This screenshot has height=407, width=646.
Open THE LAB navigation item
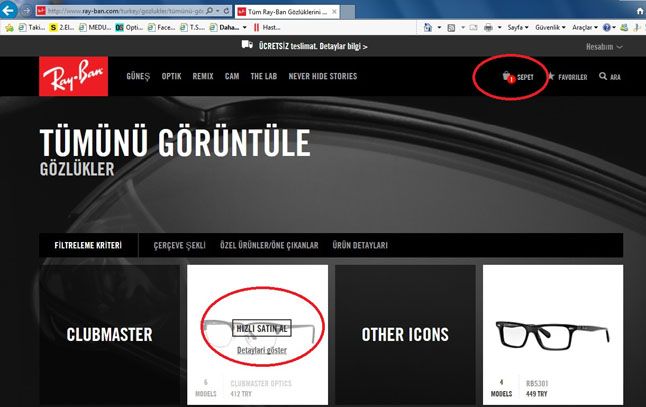click(264, 76)
